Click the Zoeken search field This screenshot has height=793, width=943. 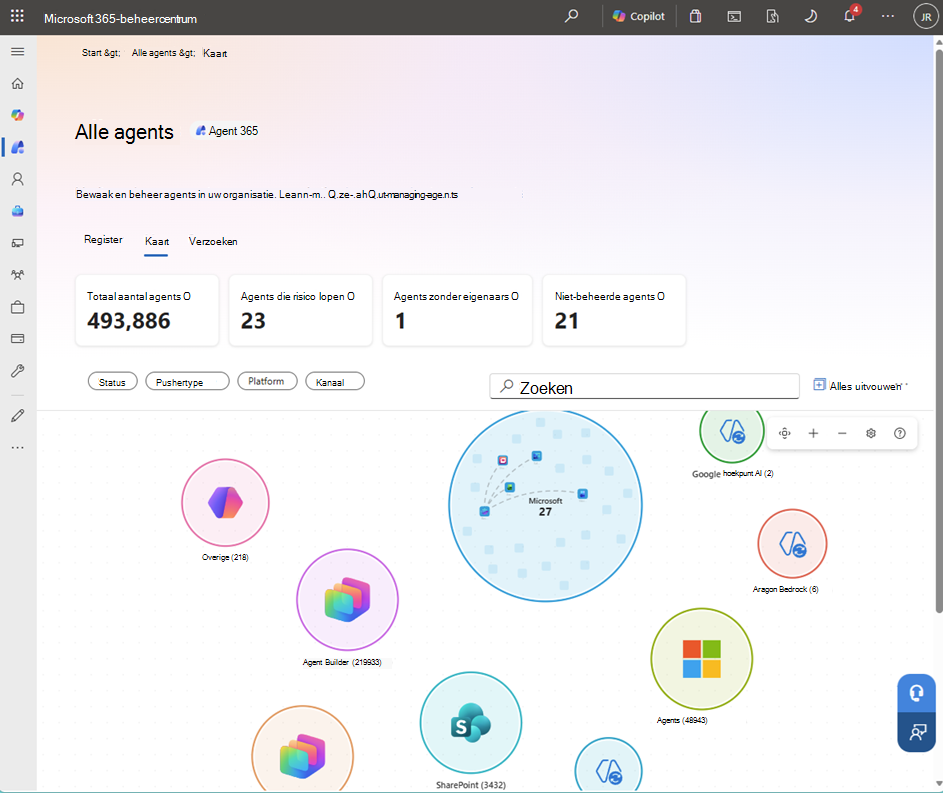644,387
